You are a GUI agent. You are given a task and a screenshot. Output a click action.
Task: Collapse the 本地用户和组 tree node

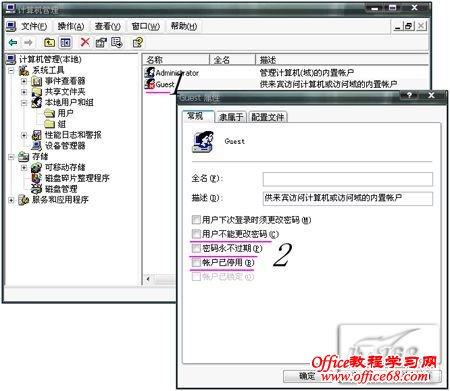[24, 103]
